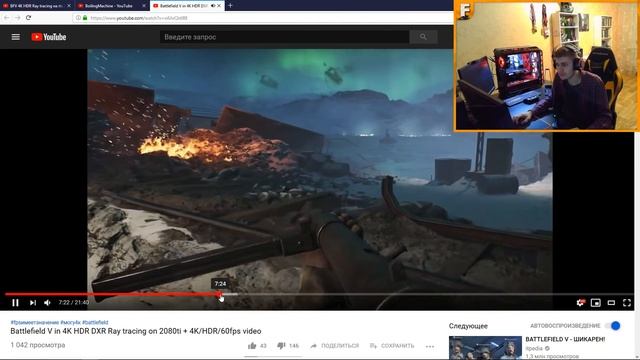Click the search magnifier button
Image resolution: width=640 pixels, height=360 pixels.
click(x=423, y=37)
